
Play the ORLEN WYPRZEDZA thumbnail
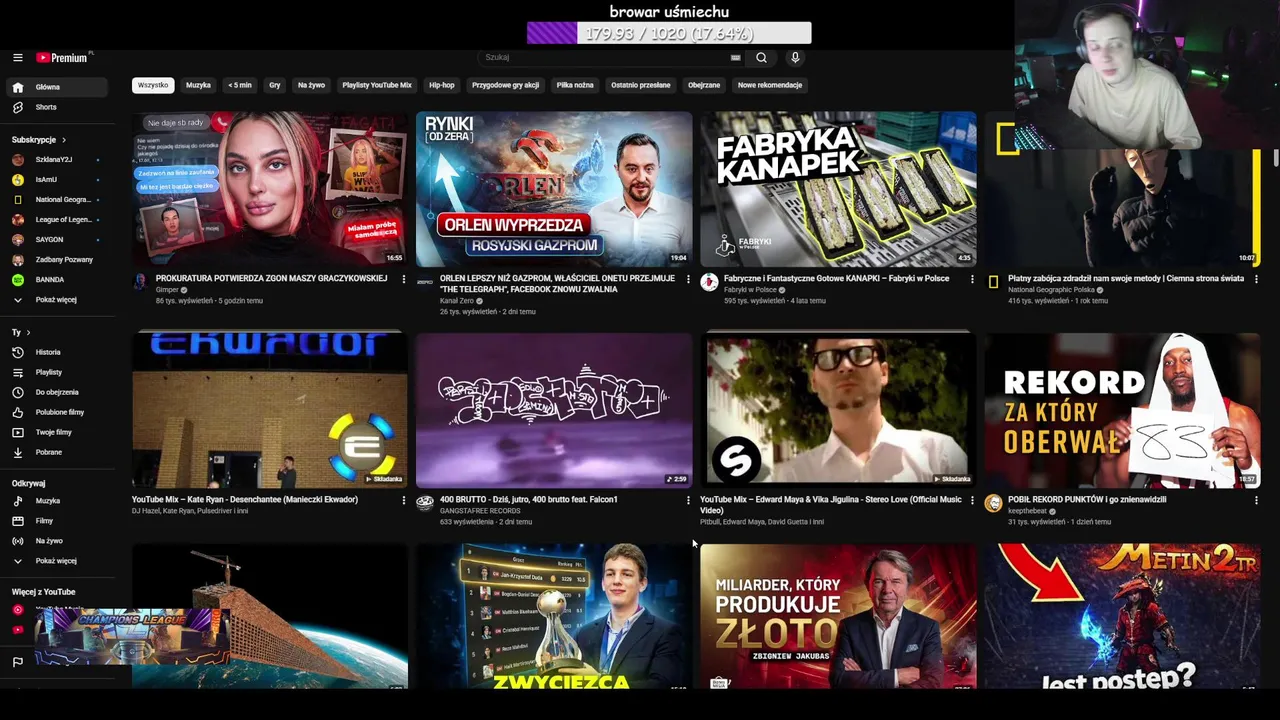(x=554, y=189)
